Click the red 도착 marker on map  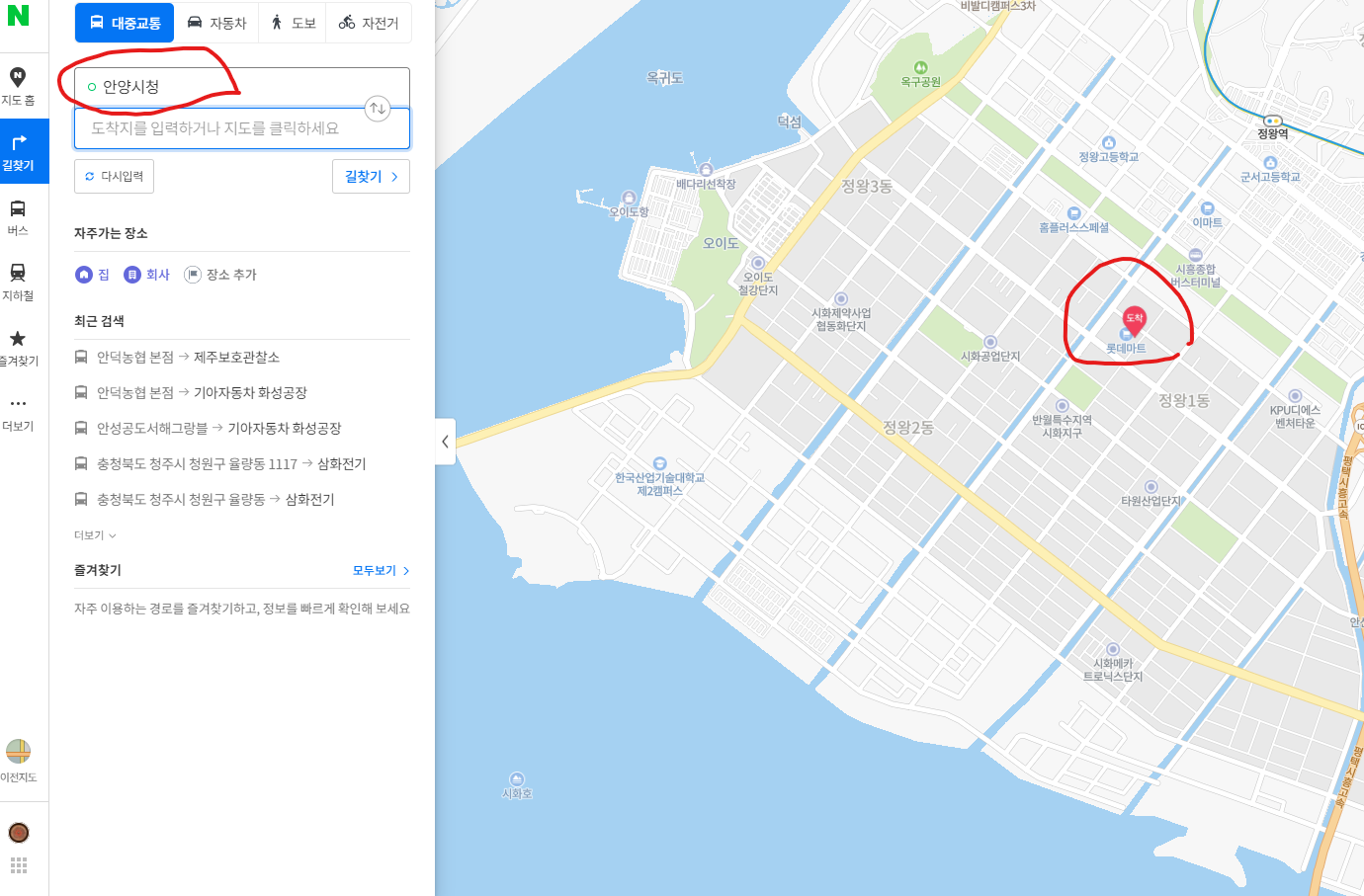click(1134, 318)
